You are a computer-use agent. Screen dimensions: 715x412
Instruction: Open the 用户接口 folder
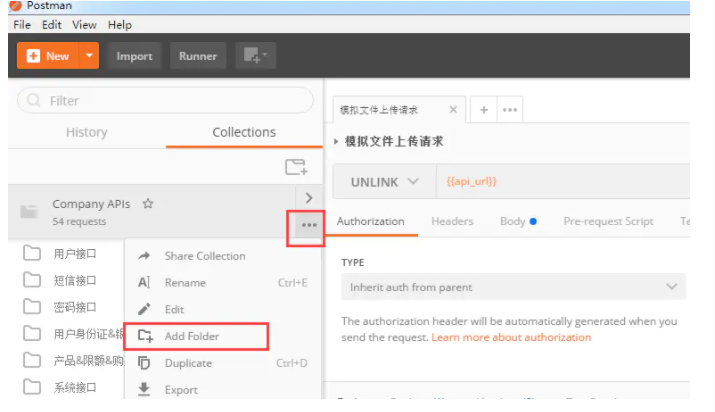click(75, 253)
